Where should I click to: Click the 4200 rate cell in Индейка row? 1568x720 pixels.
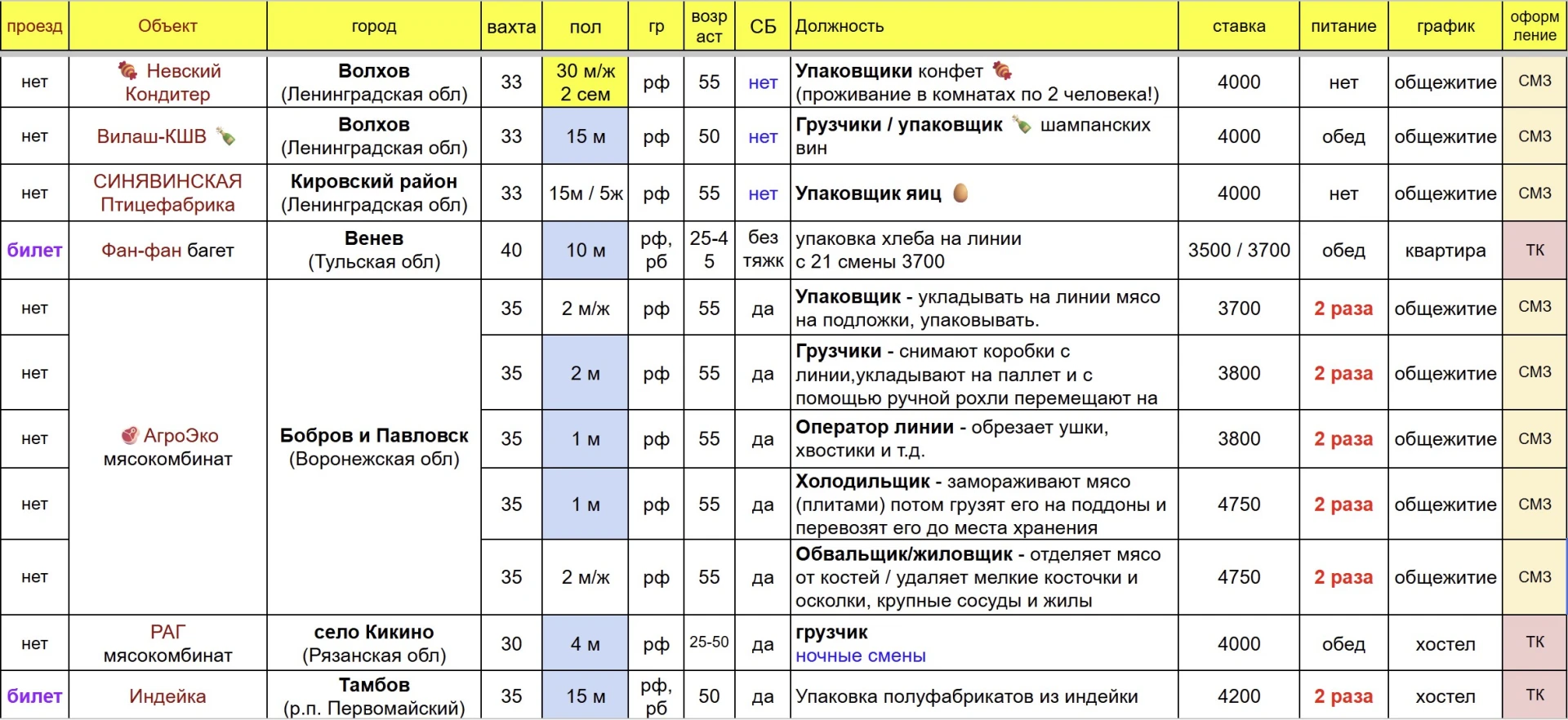pos(1239,696)
